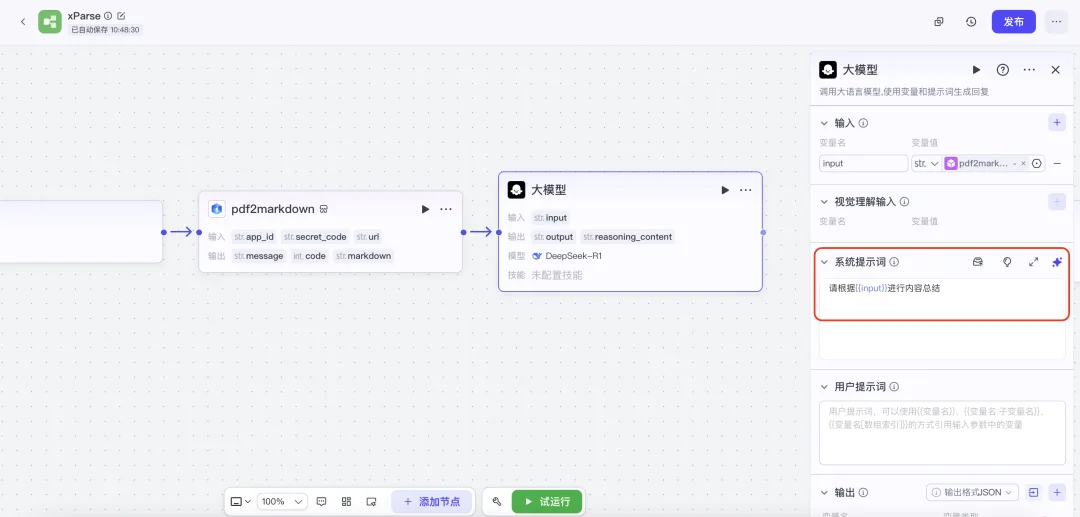Run the pdf2markdown node

425,209
